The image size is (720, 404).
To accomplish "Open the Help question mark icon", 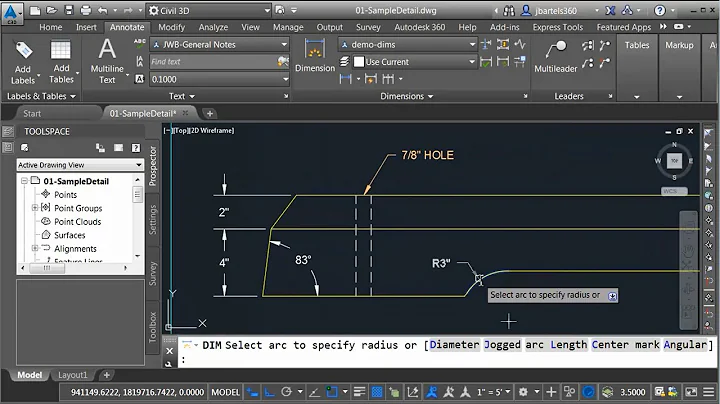I will [x=660, y=10].
